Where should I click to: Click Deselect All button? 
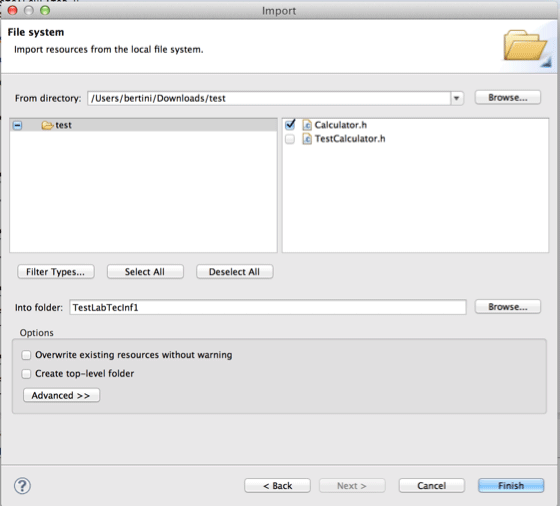[x=235, y=272]
